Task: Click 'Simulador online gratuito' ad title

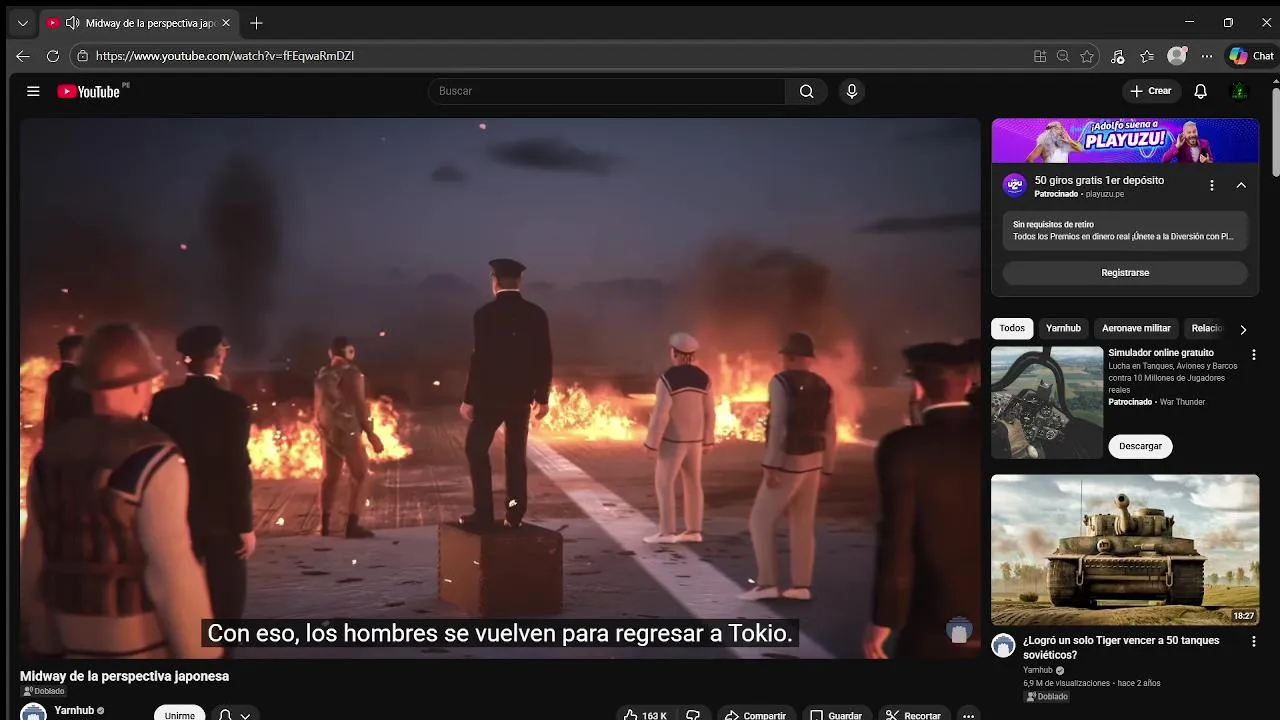Action: click(x=1161, y=353)
